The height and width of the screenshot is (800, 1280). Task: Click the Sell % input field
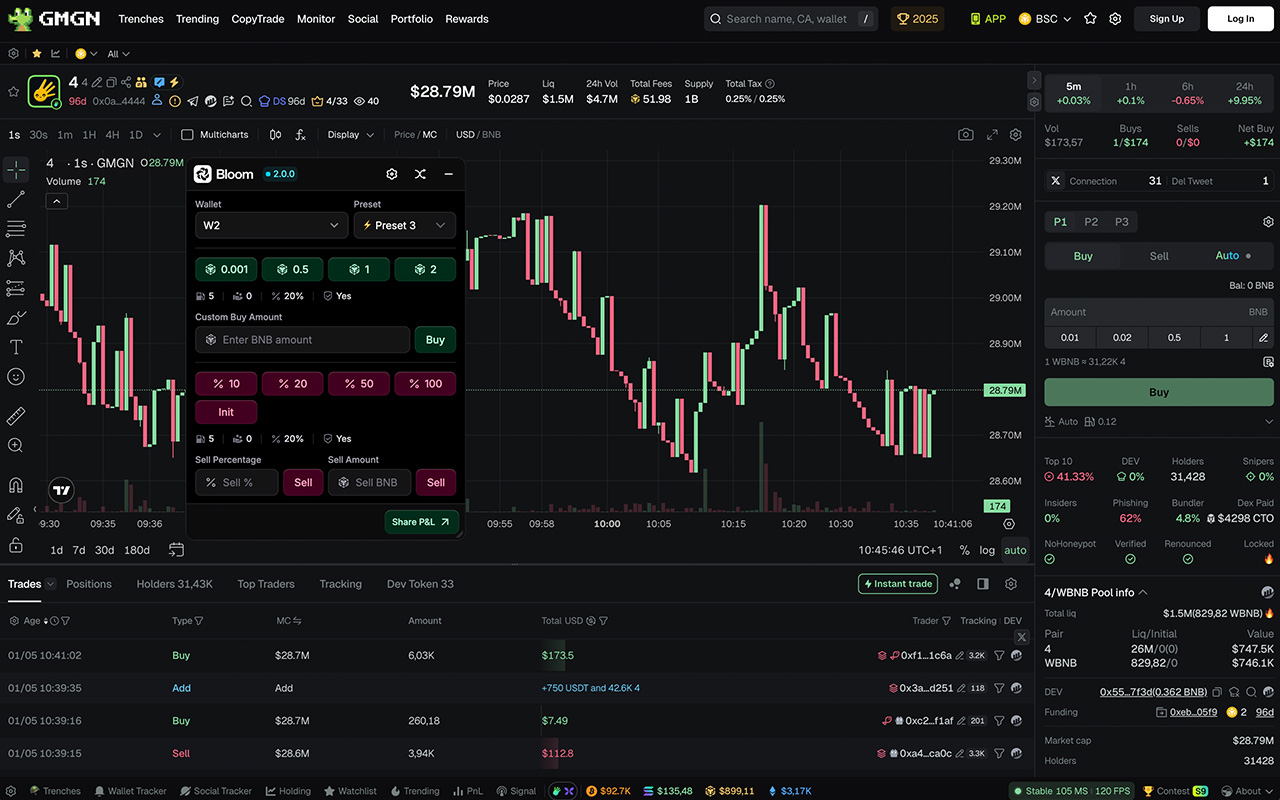coord(237,482)
